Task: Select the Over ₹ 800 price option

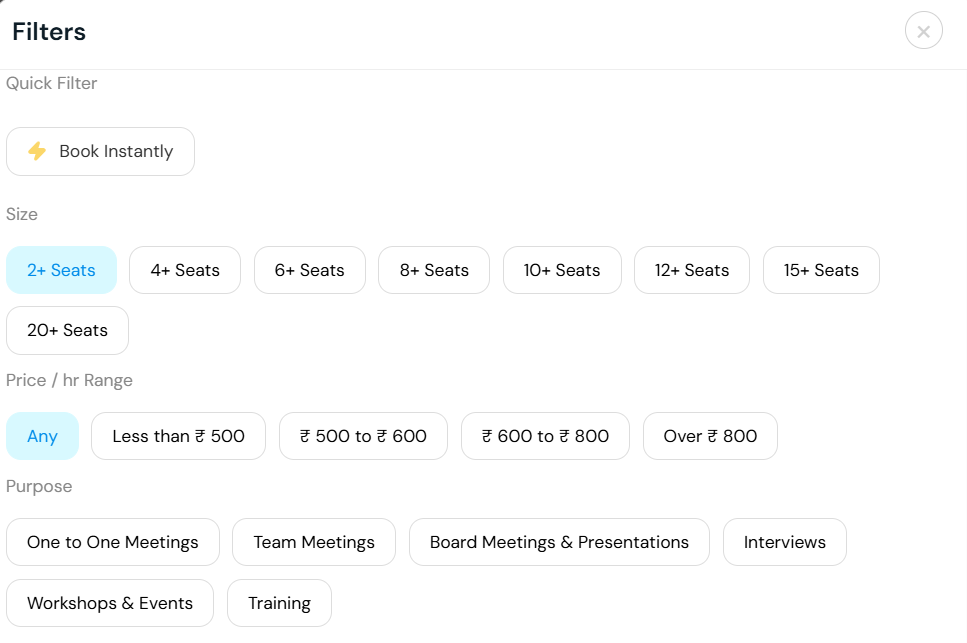Action: (x=710, y=436)
